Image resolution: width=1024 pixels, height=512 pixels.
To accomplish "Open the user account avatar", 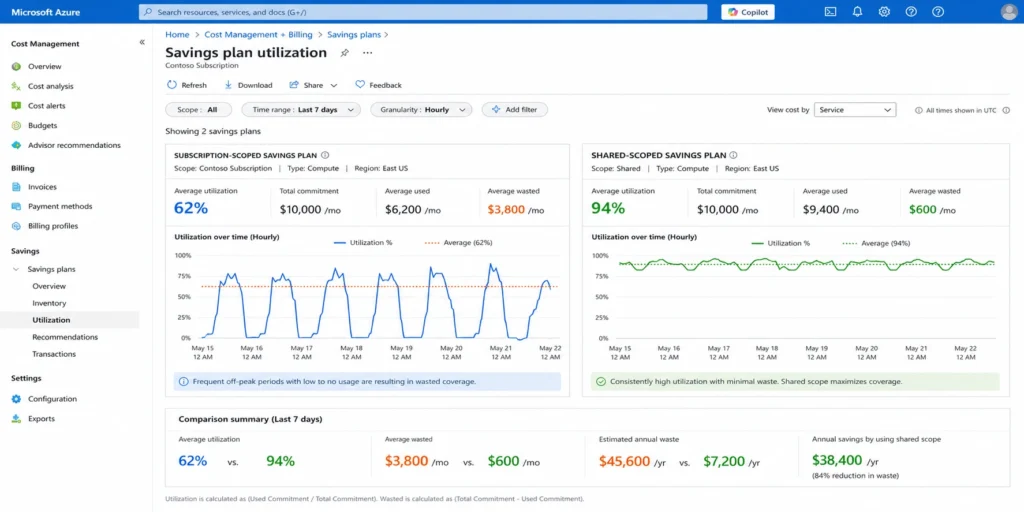I will pos(1009,12).
